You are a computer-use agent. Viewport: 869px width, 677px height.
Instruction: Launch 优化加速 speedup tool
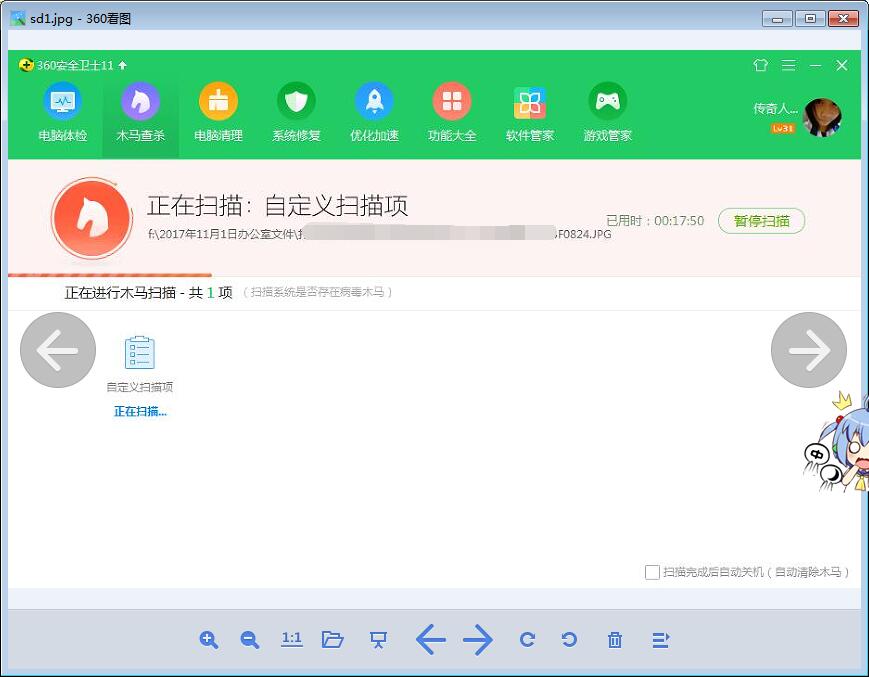pyautogui.click(x=374, y=112)
